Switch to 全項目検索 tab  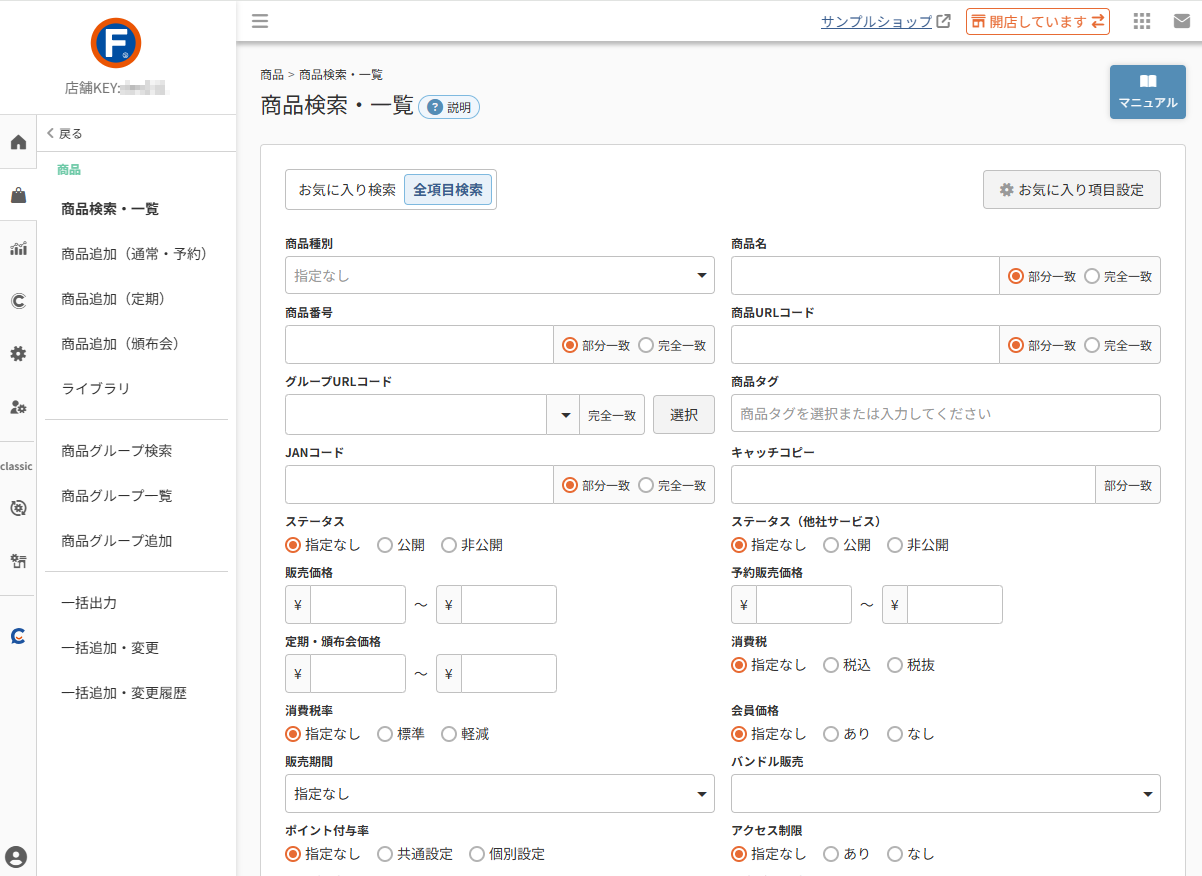point(448,189)
